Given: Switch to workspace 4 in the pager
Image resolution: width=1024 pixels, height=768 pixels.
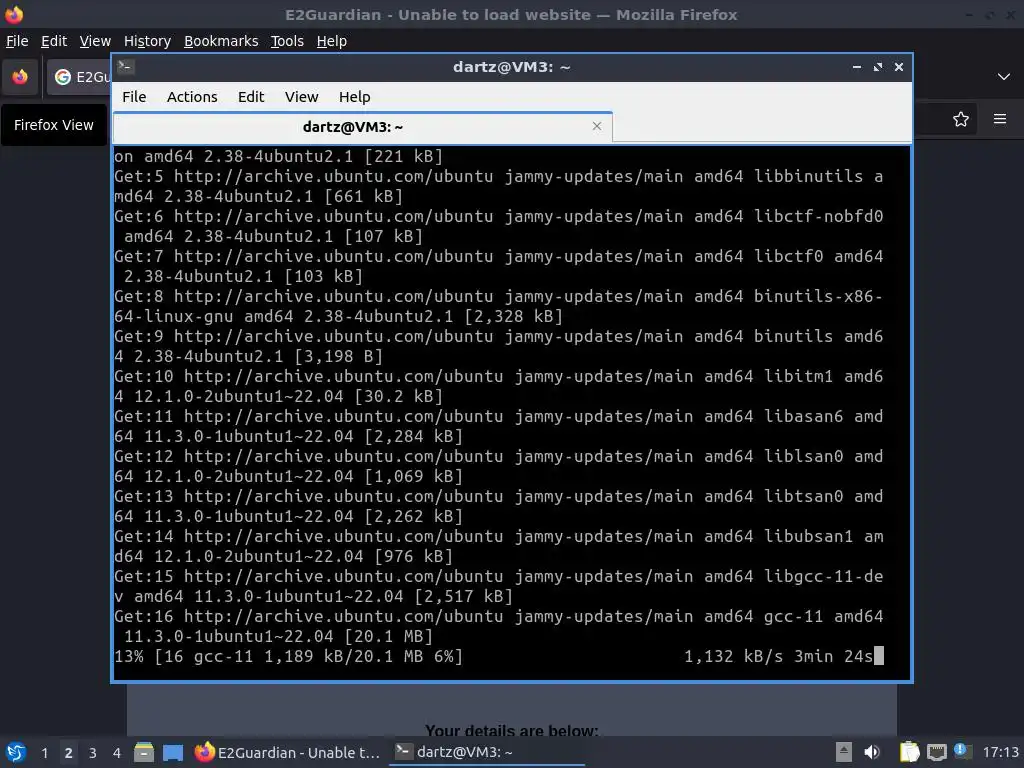Looking at the screenshot, I should coord(116,753).
